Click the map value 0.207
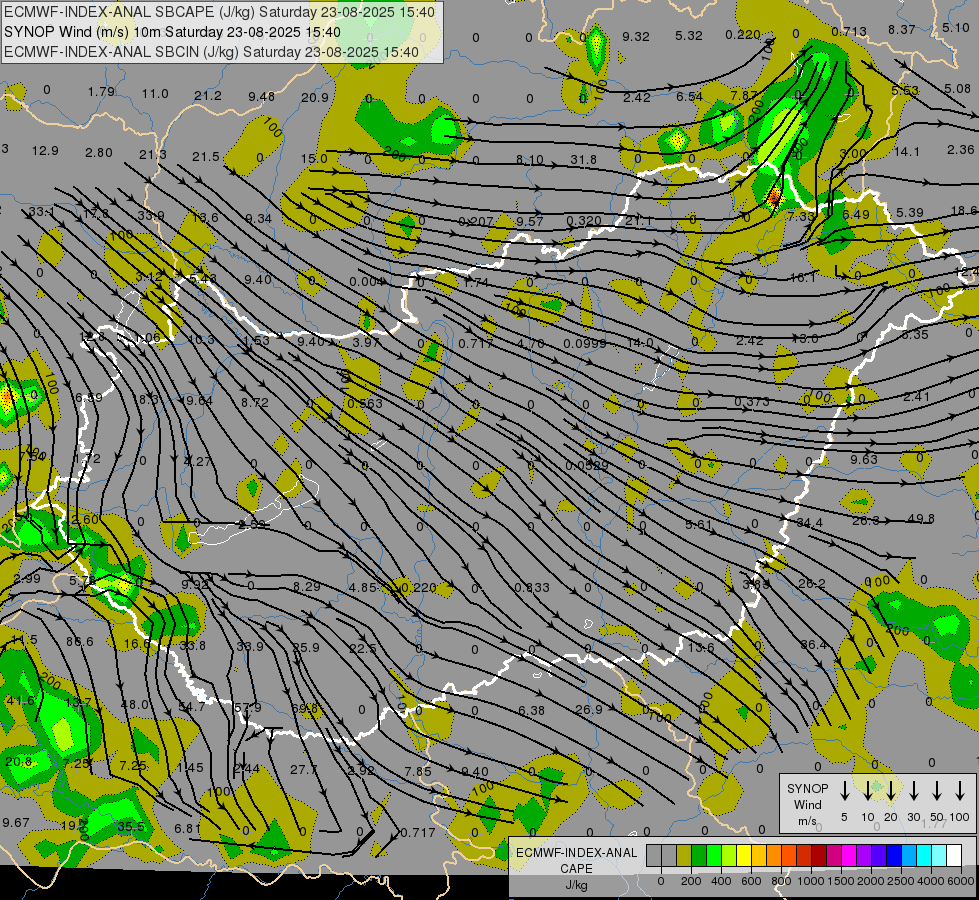Screen dimensions: 979x900 tap(476, 221)
